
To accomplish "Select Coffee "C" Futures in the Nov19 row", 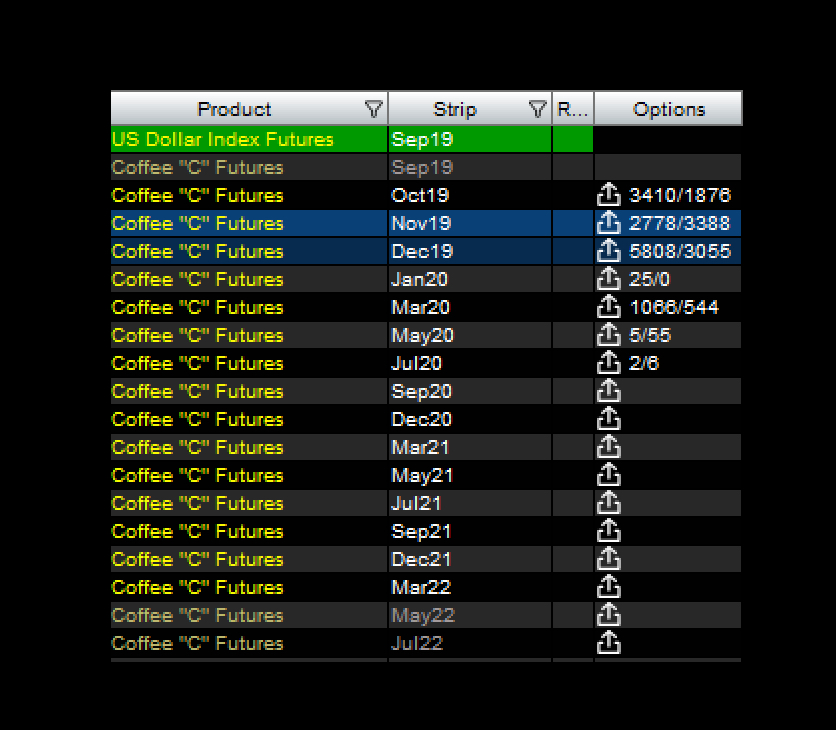I will [197, 223].
